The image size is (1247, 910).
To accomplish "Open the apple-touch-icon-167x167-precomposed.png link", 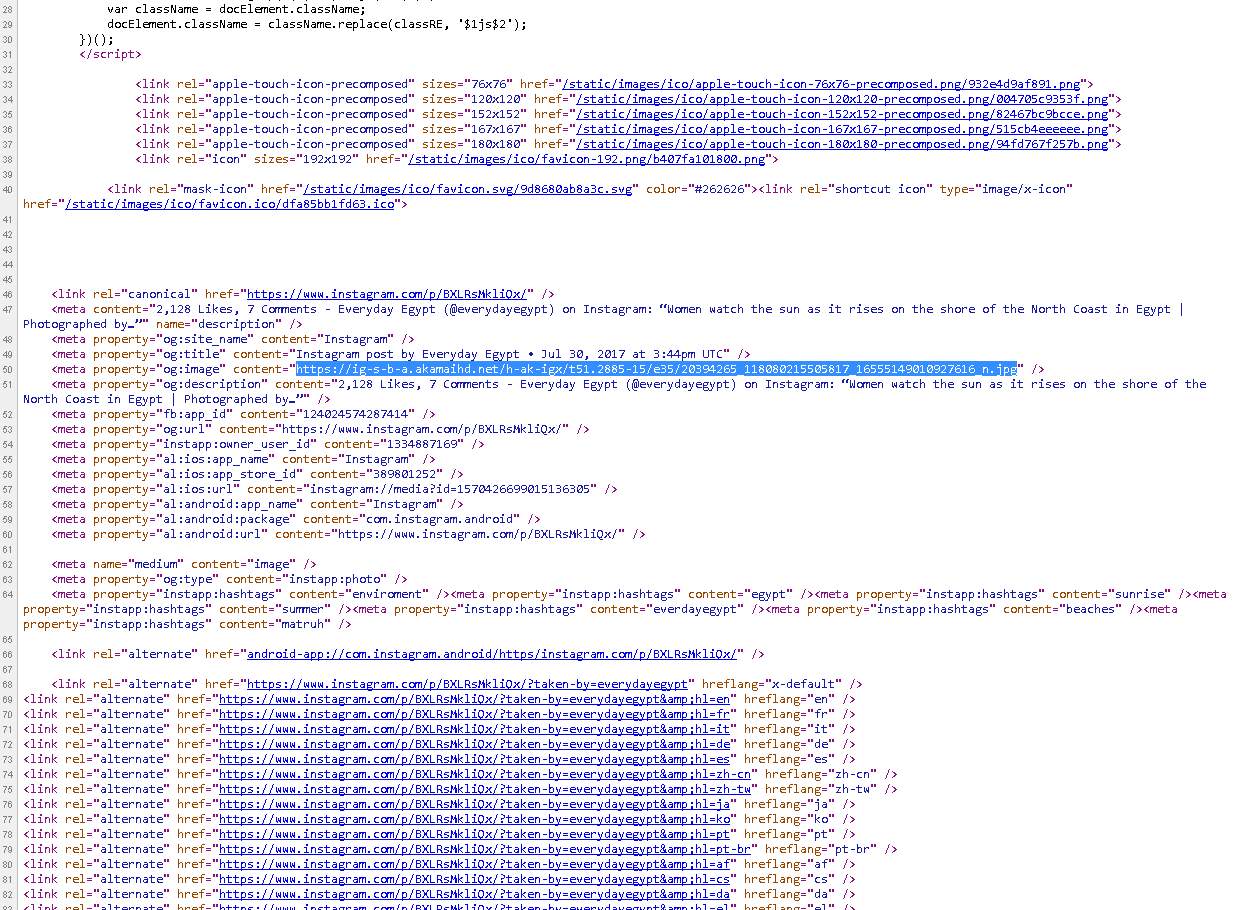I will [842, 129].
